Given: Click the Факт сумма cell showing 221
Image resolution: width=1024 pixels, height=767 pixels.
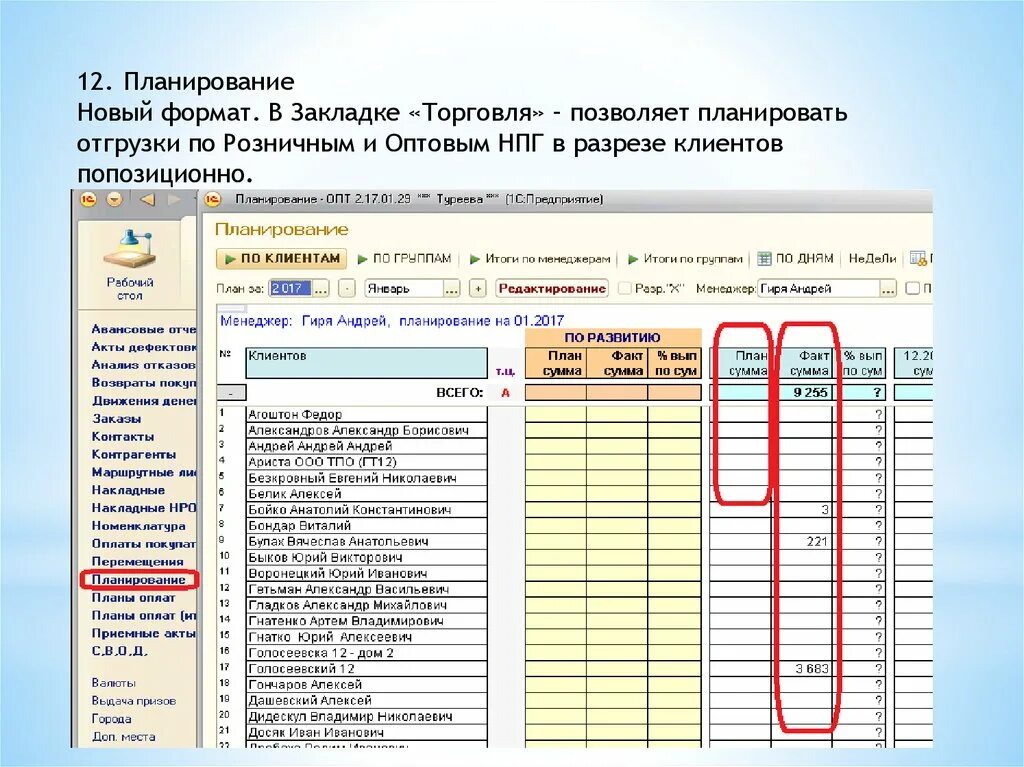Looking at the screenshot, I should coord(803,542).
